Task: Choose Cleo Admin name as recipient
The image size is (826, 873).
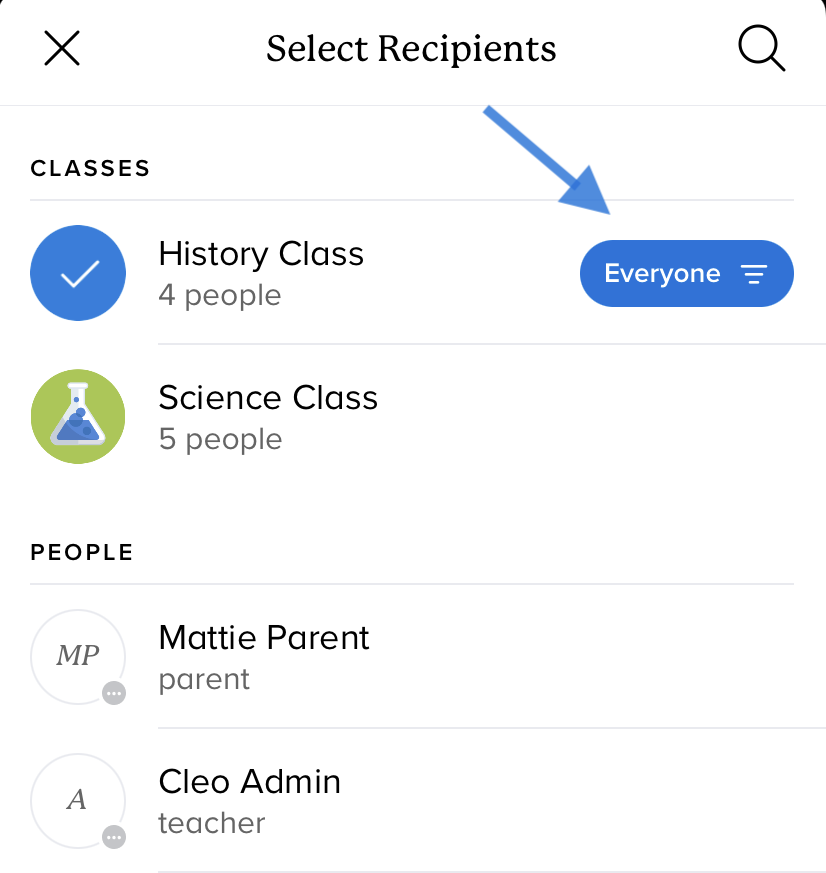Action: pyautogui.click(x=249, y=782)
